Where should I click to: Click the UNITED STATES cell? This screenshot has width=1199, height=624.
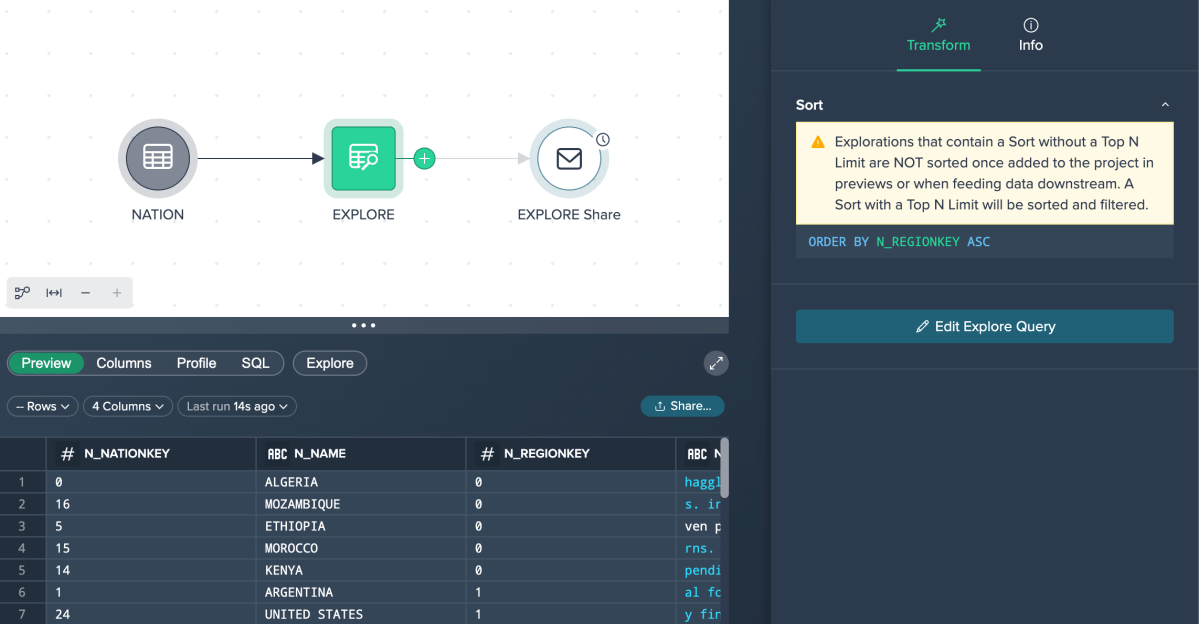361,614
